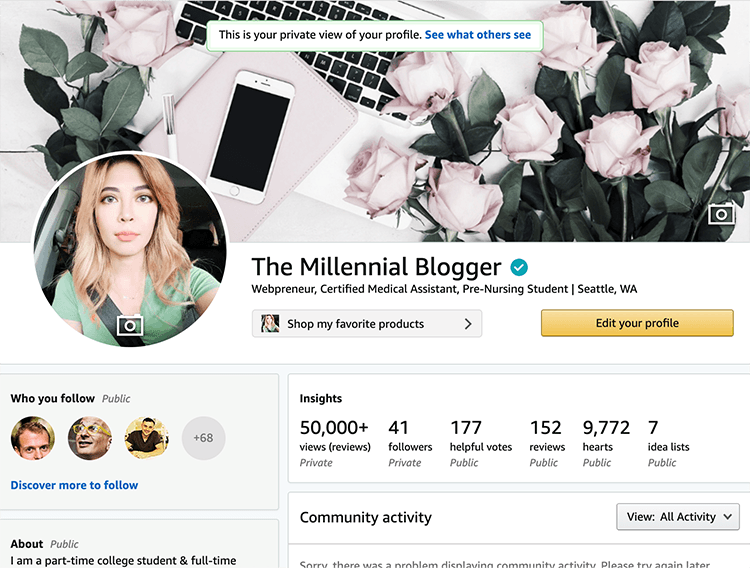750x568 pixels.
Task: Click the Insights heading
Action: point(320,399)
